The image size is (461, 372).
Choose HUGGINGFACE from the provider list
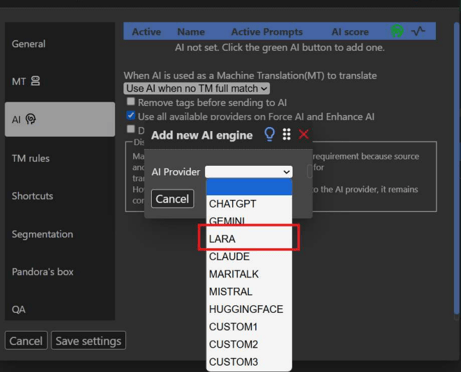249,309
